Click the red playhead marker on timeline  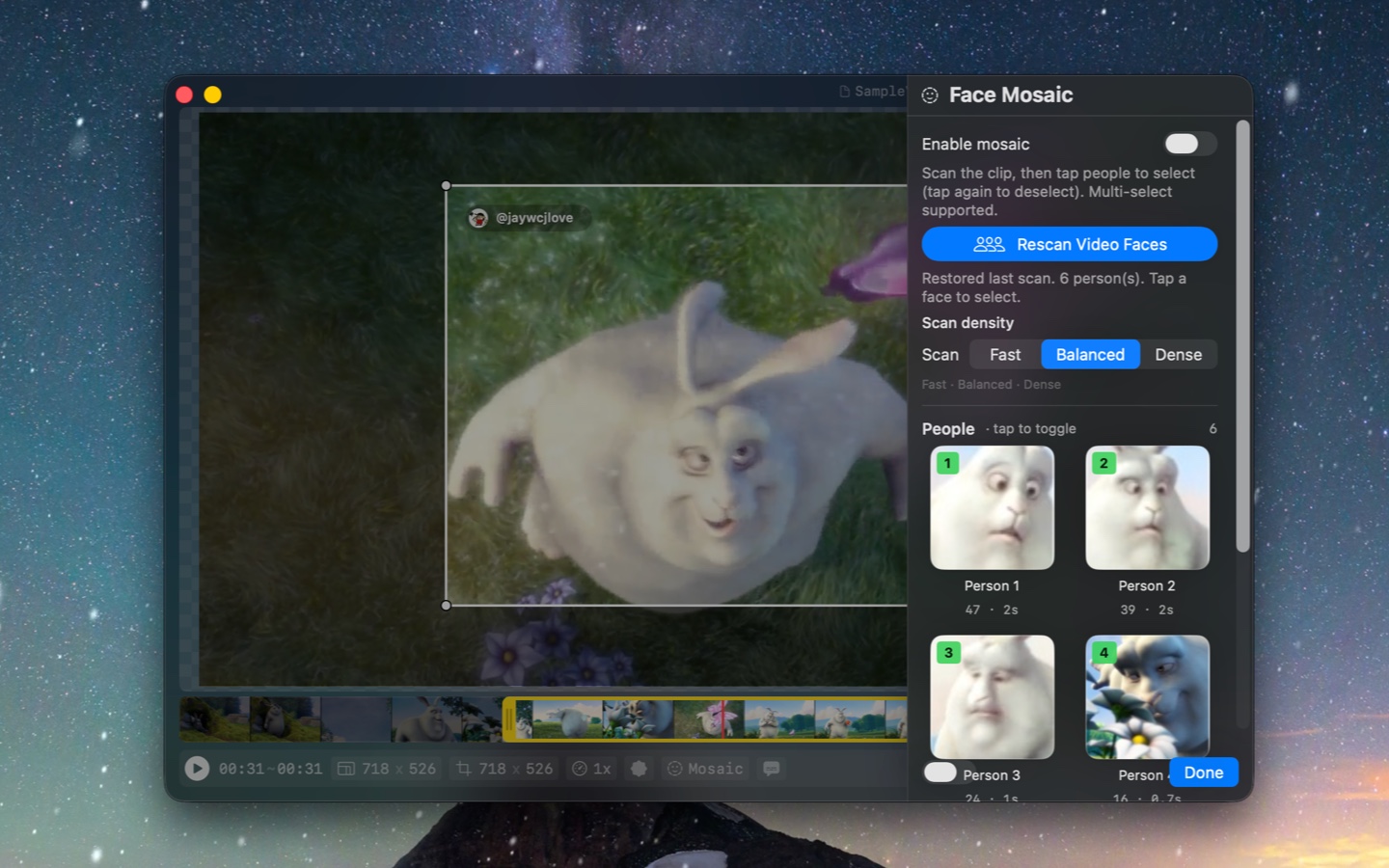click(x=722, y=719)
